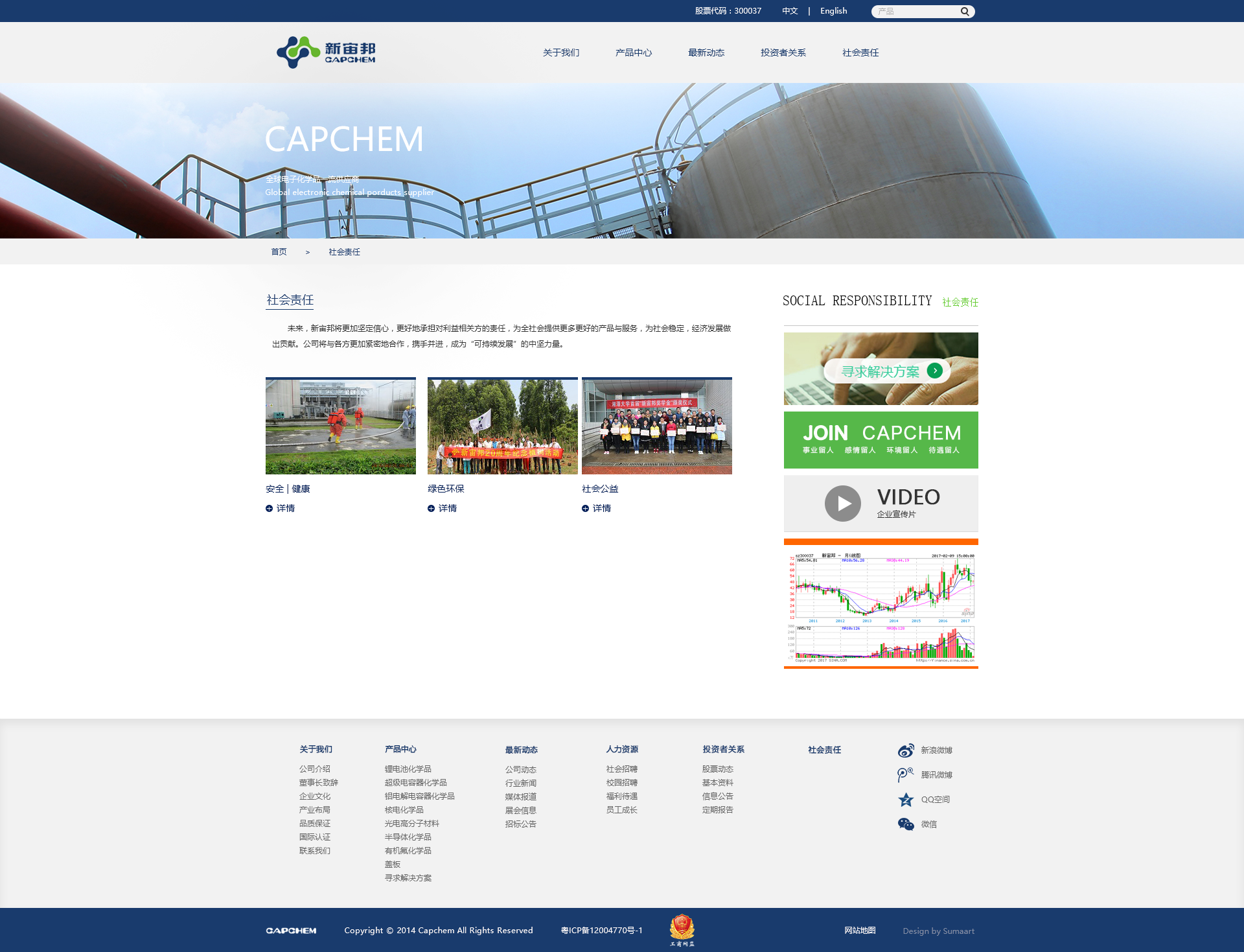Open the safety drill photo thumbnail
The width and height of the screenshot is (1244, 952).
click(x=341, y=426)
